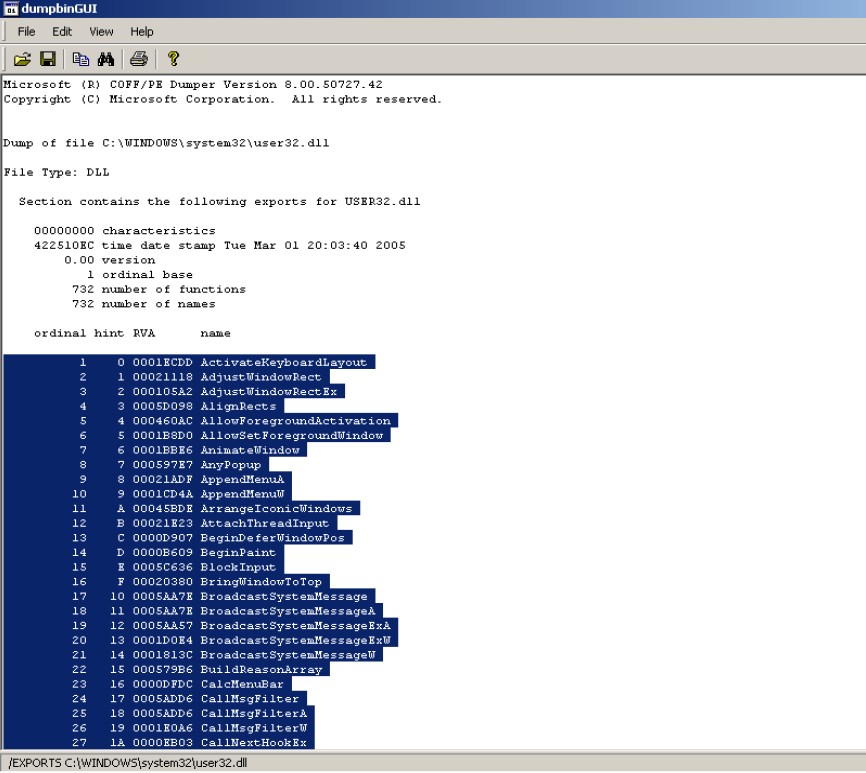Click the Microsoft copyright notice line

point(223,99)
